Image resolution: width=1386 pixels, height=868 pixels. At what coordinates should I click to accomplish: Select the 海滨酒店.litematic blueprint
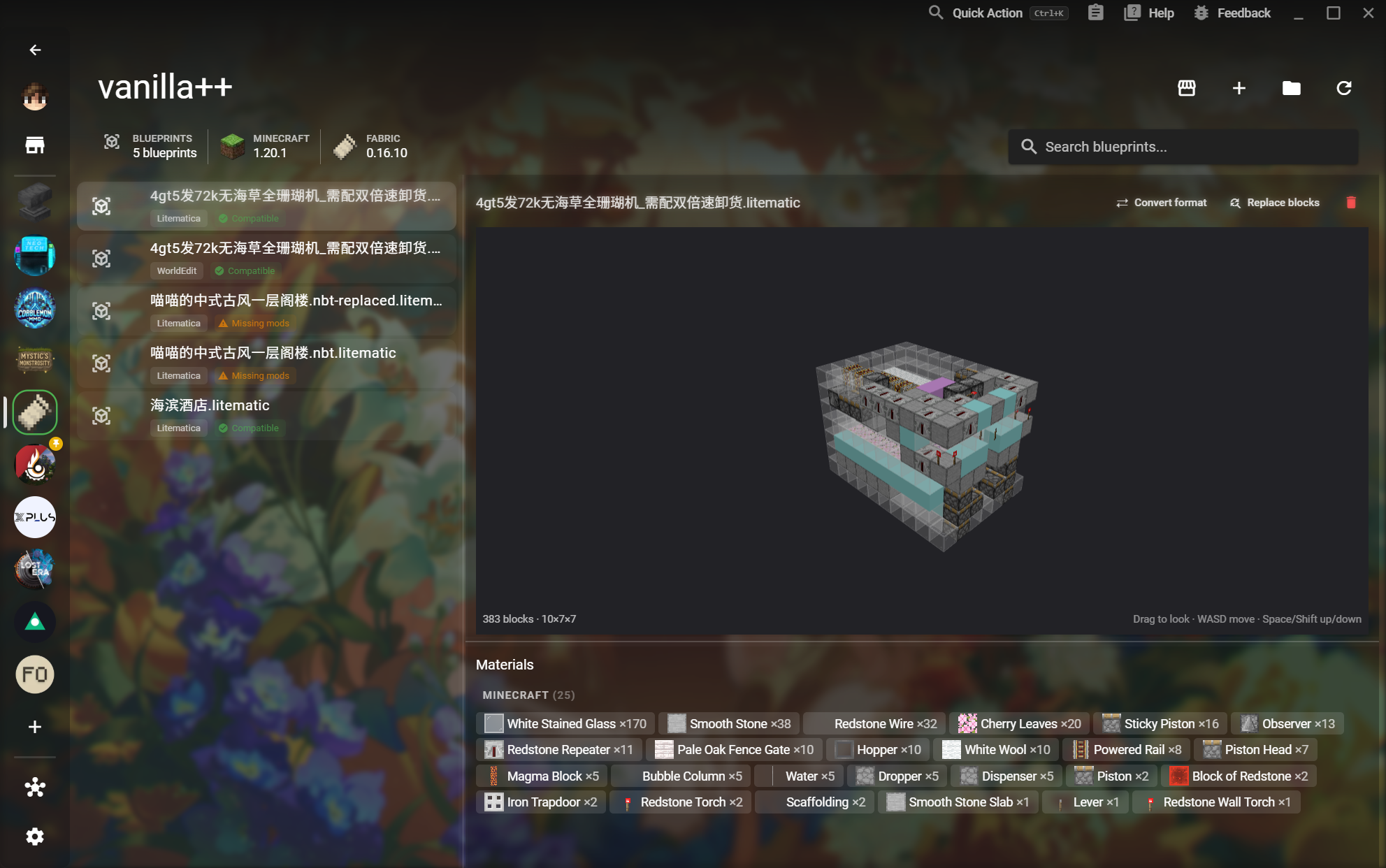click(266, 416)
